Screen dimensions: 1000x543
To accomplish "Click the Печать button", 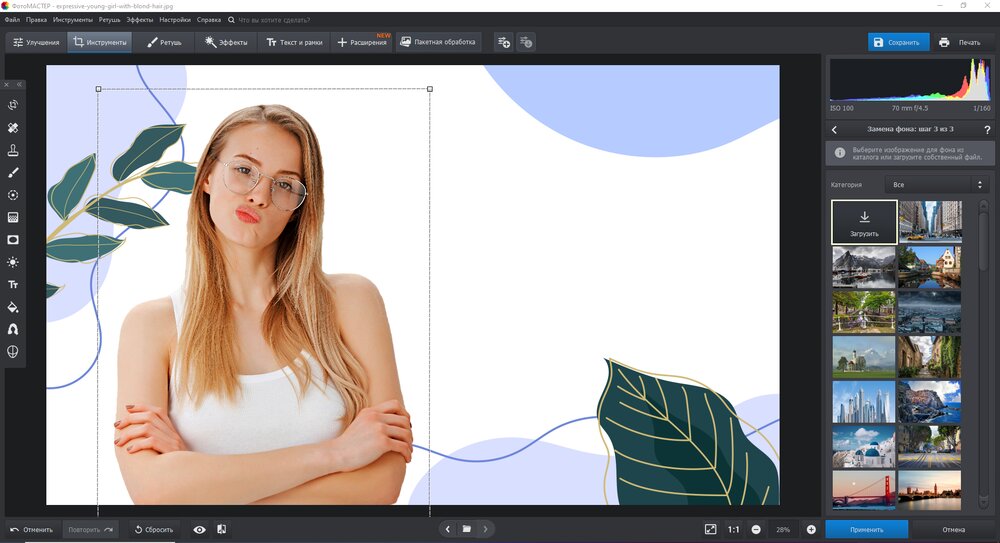I will pos(960,42).
